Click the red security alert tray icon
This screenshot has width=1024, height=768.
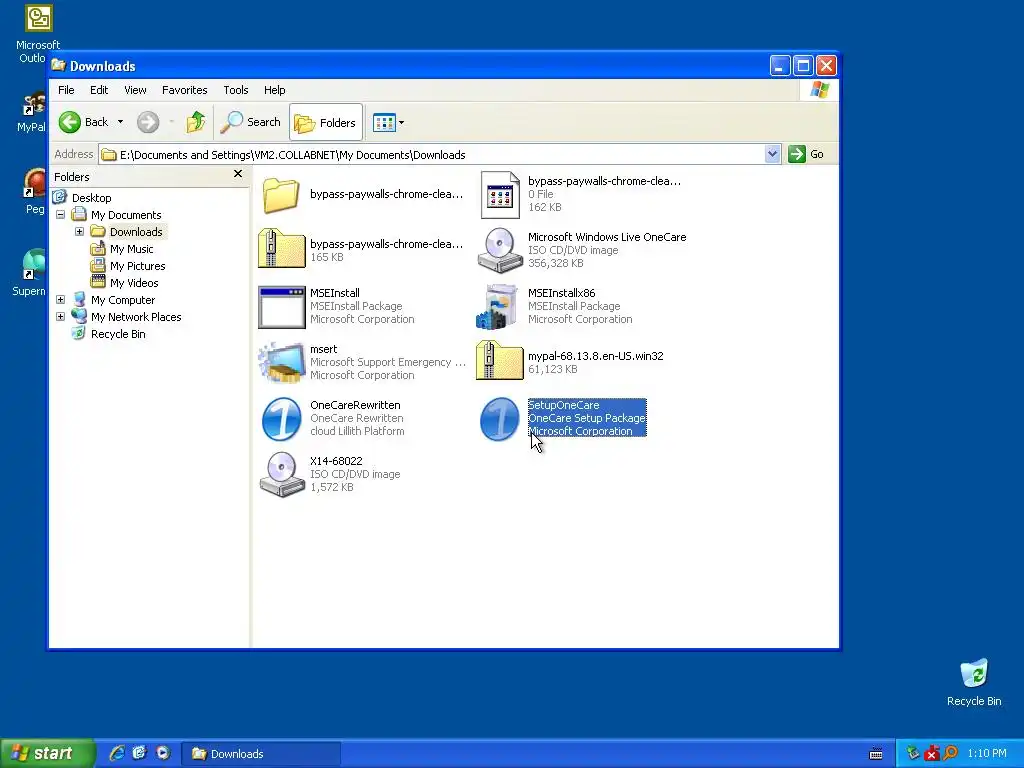pos(931,754)
